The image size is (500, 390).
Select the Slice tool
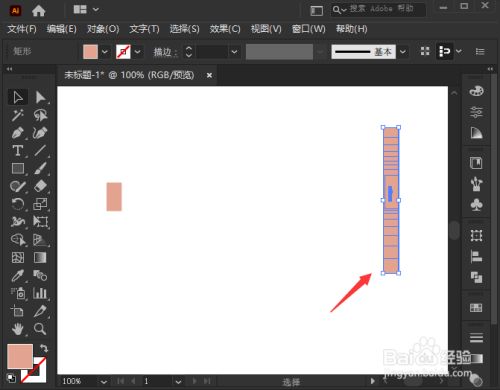(40, 311)
